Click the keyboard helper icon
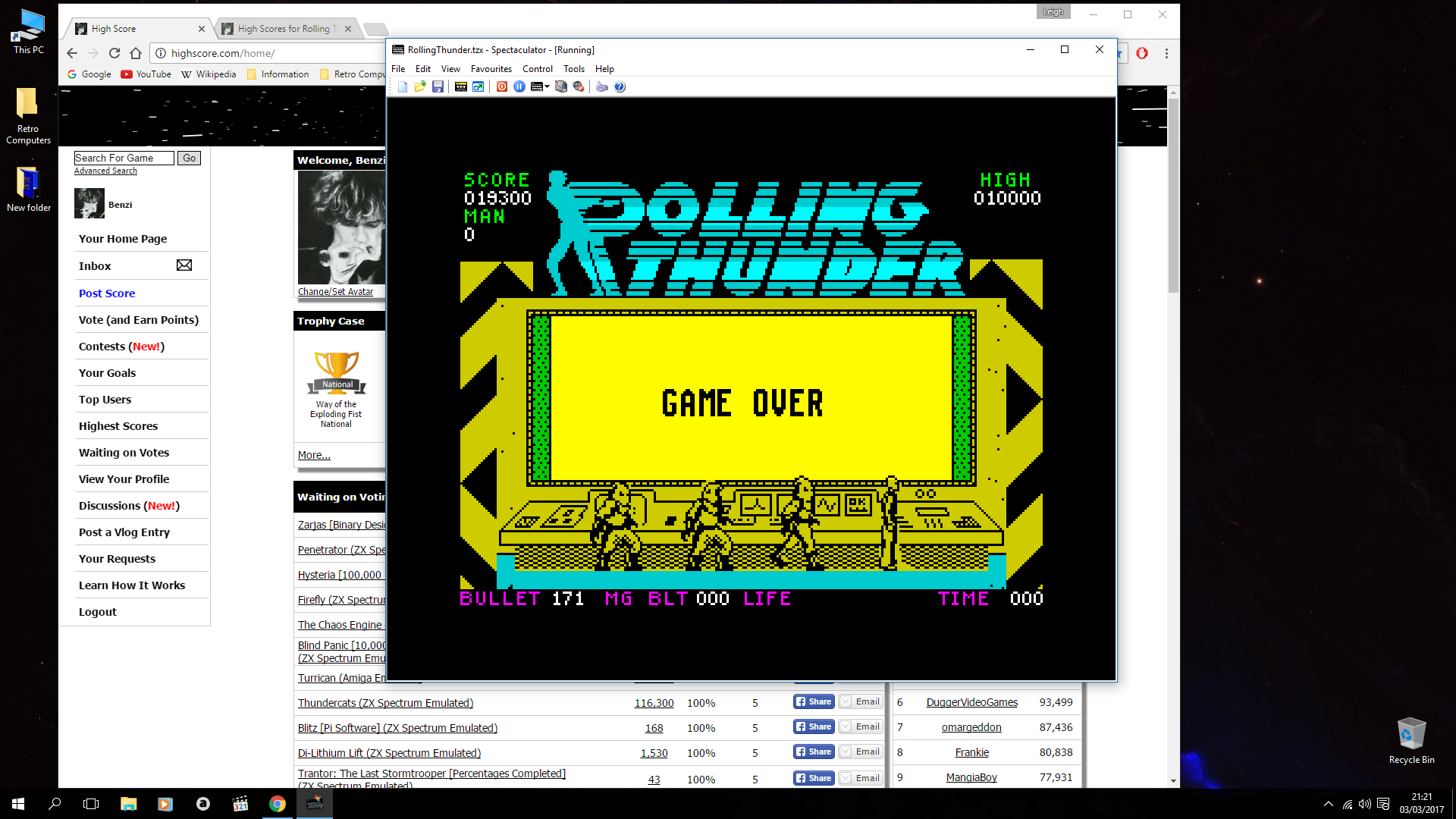The height and width of the screenshot is (819, 1456). [x=602, y=86]
